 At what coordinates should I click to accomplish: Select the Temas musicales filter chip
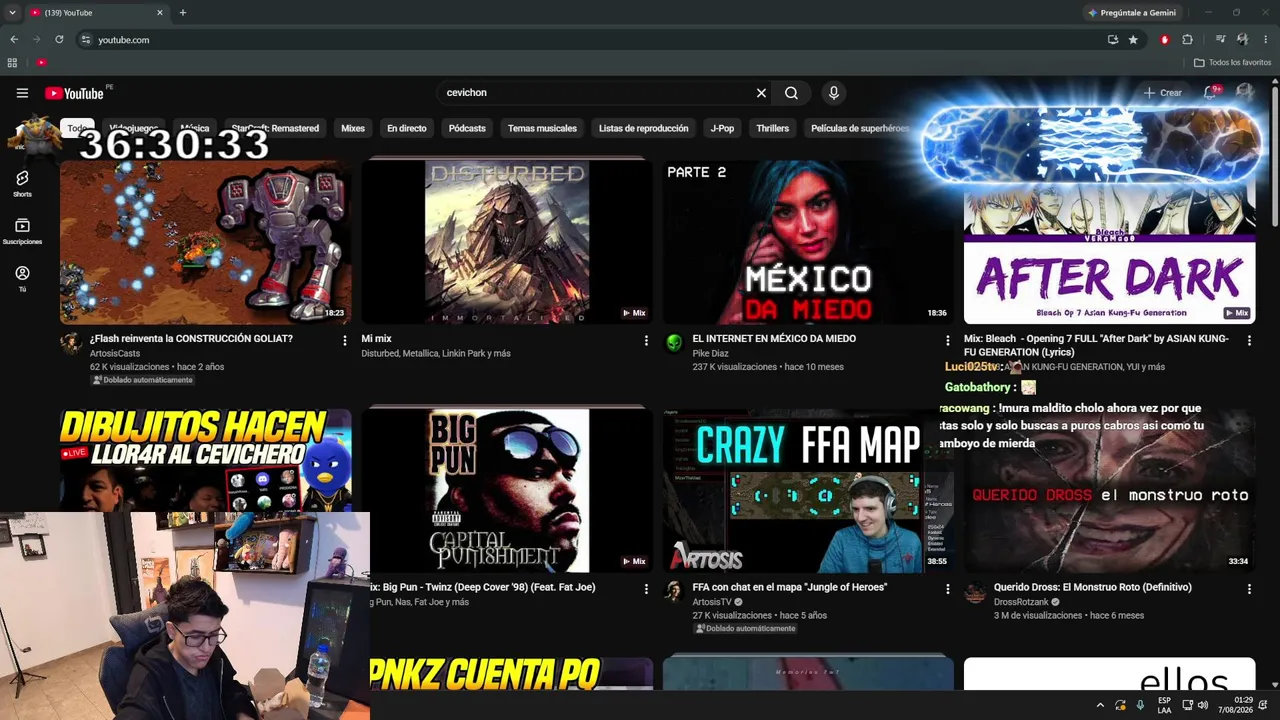click(542, 128)
